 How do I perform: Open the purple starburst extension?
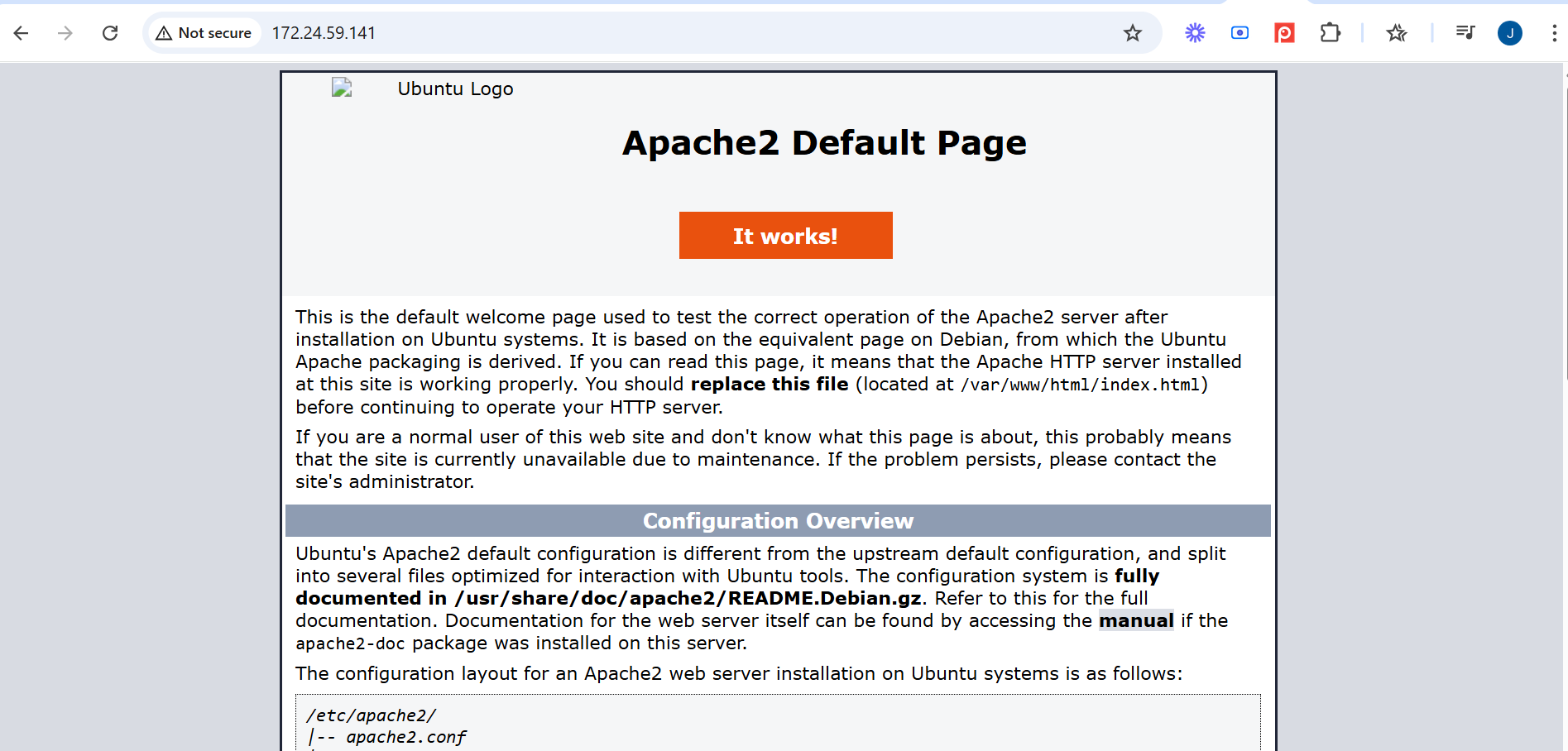pyautogui.click(x=1195, y=33)
